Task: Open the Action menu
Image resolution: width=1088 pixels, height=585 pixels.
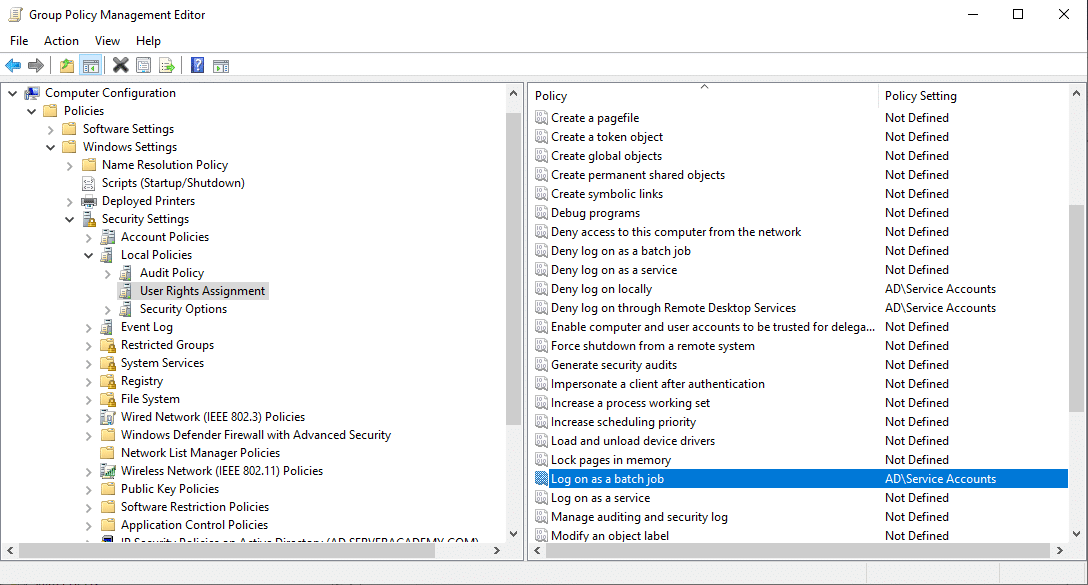Action: pyautogui.click(x=61, y=41)
